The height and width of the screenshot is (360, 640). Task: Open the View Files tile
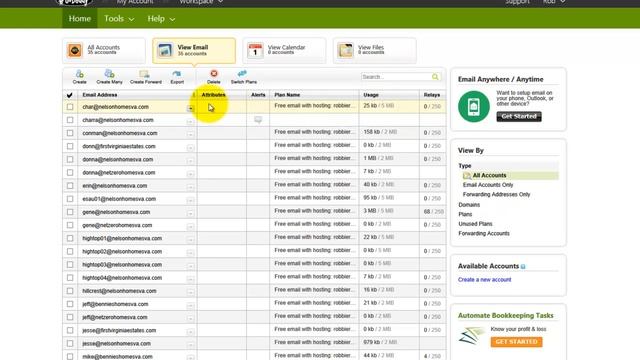tap(374, 50)
